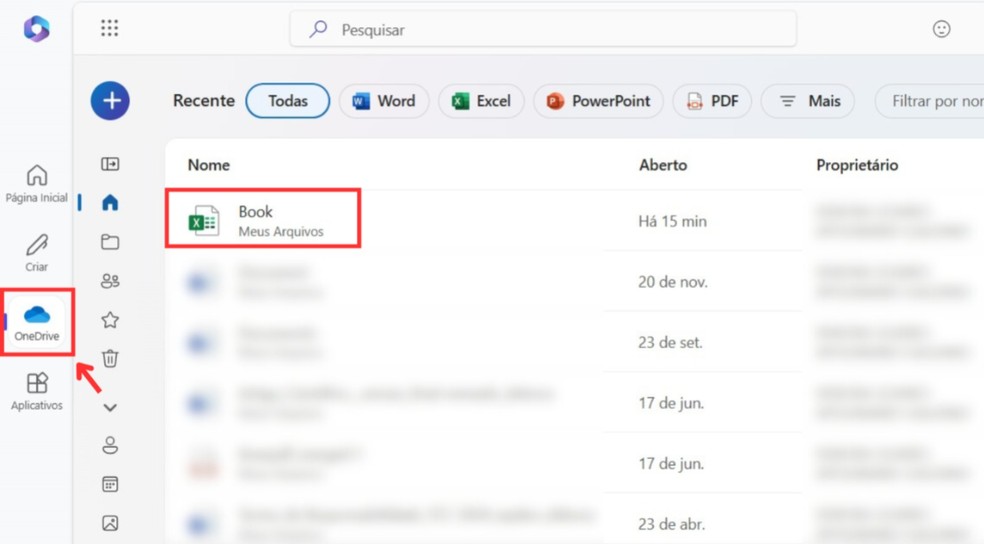Open Aplicativos in the left rail
984x544 pixels.
36,392
